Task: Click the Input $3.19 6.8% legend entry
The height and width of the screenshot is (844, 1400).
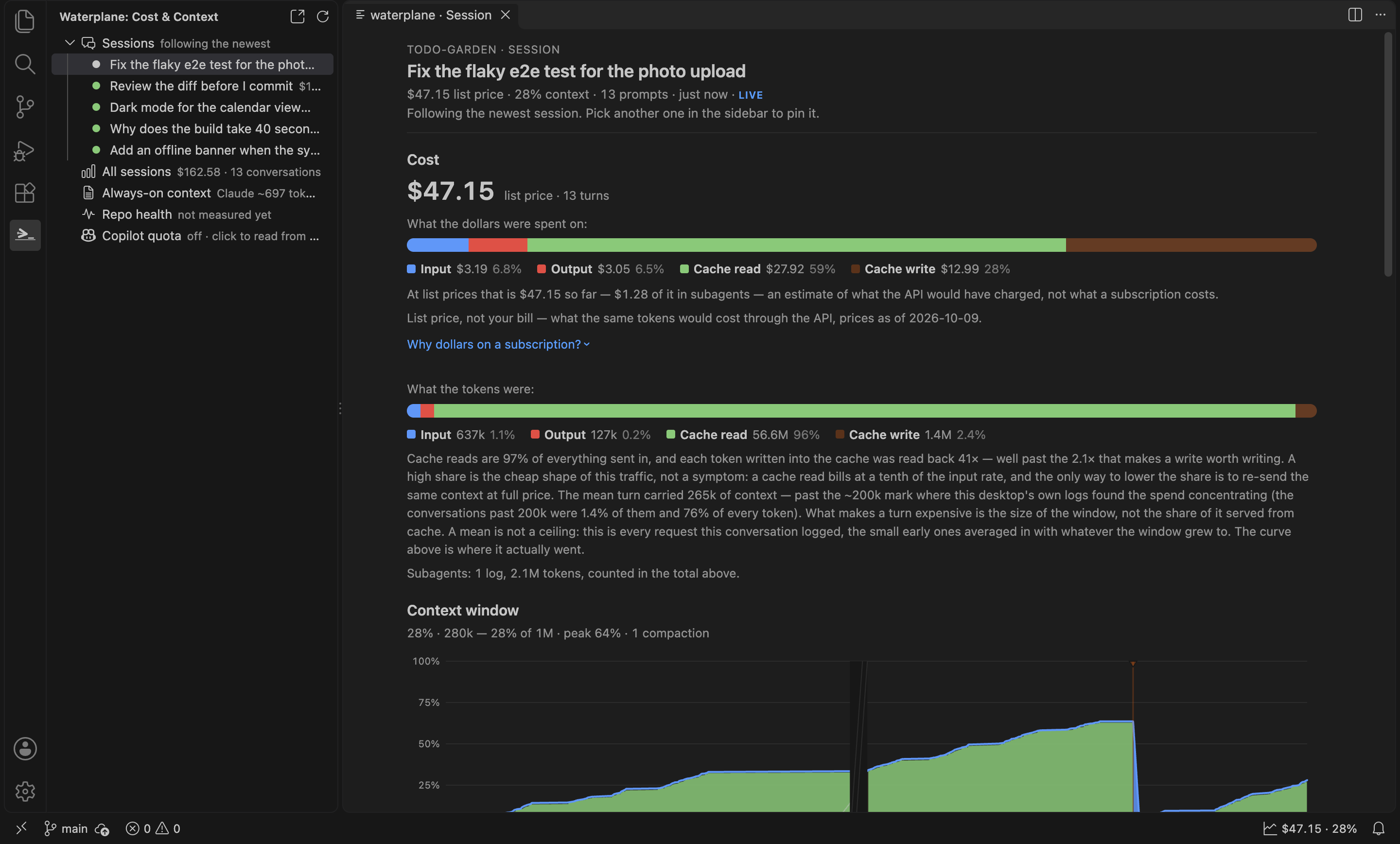Action: point(464,269)
